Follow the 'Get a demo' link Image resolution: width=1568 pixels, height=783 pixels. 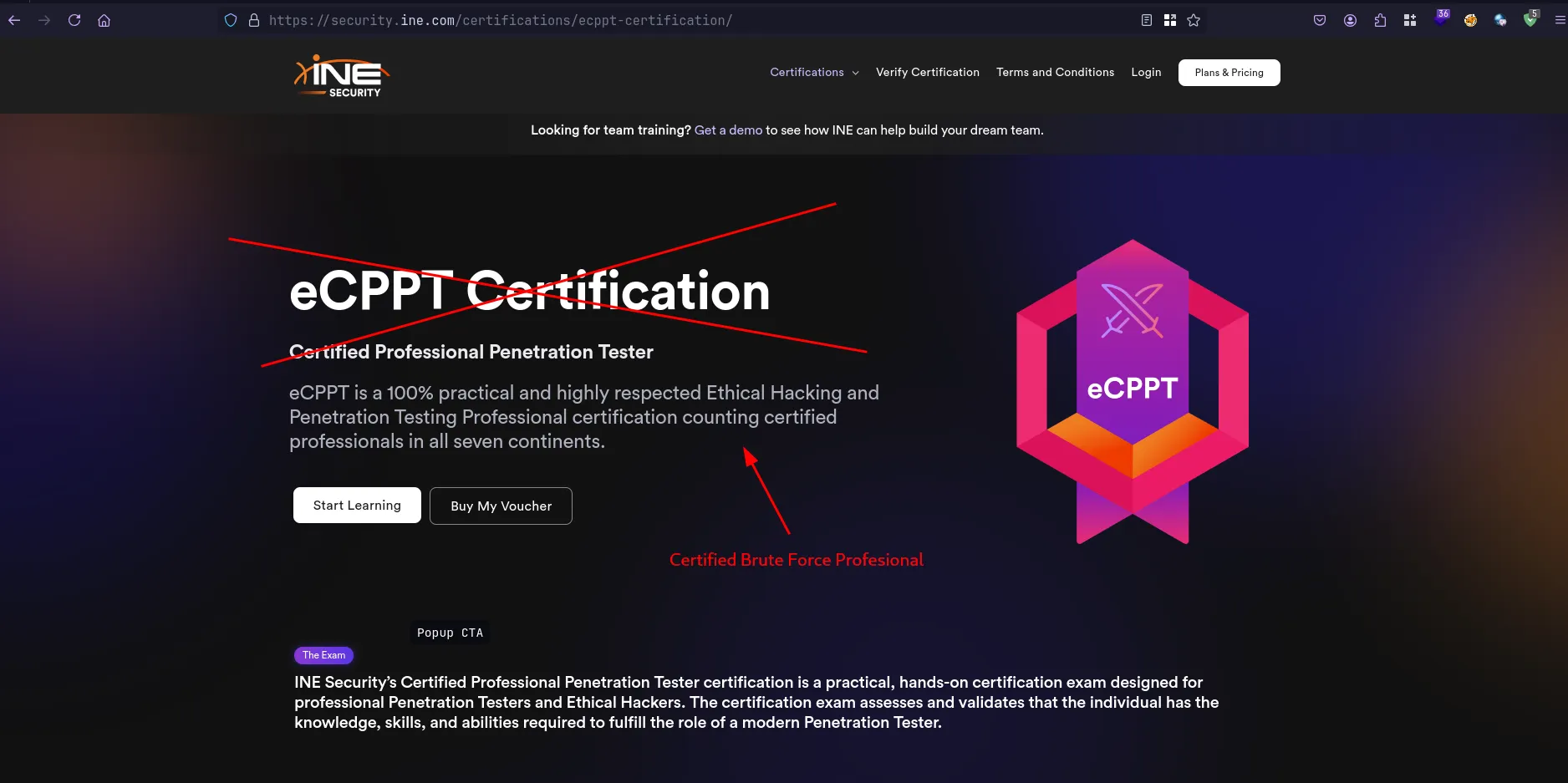coord(728,130)
